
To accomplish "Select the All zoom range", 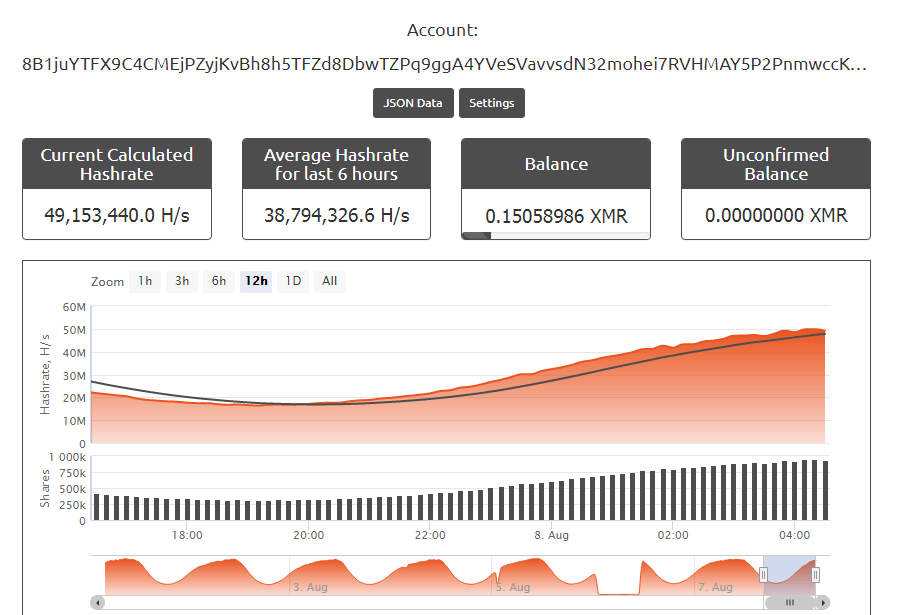I will point(329,281).
